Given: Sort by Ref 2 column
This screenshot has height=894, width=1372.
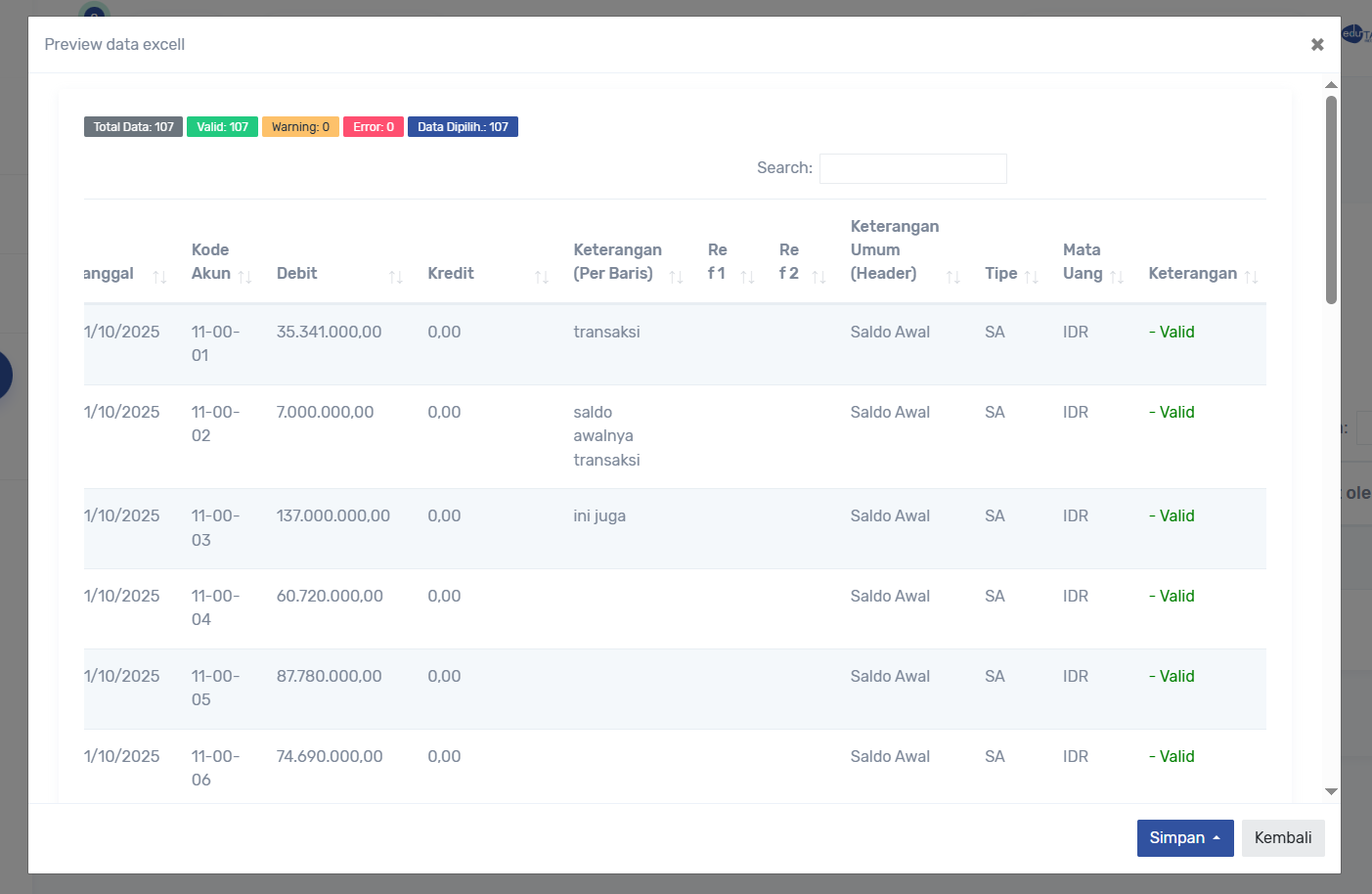Looking at the screenshot, I should point(802,262).
